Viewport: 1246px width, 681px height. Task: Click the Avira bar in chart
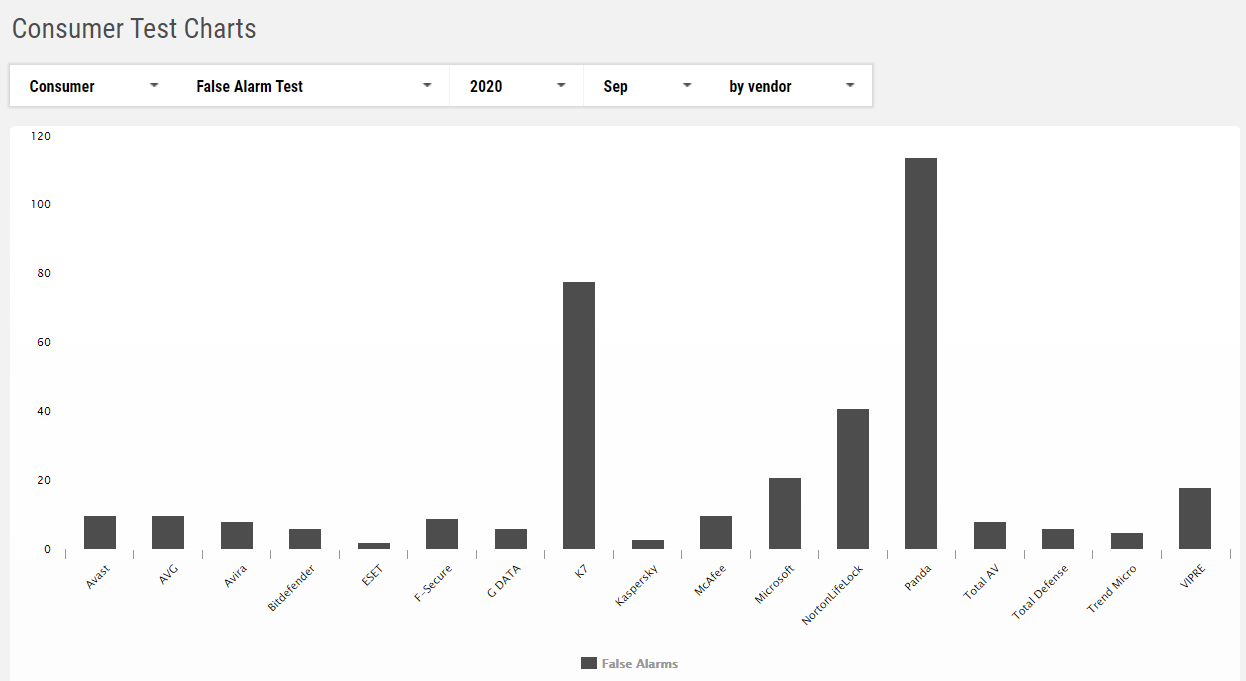click(x=237, y=535)
